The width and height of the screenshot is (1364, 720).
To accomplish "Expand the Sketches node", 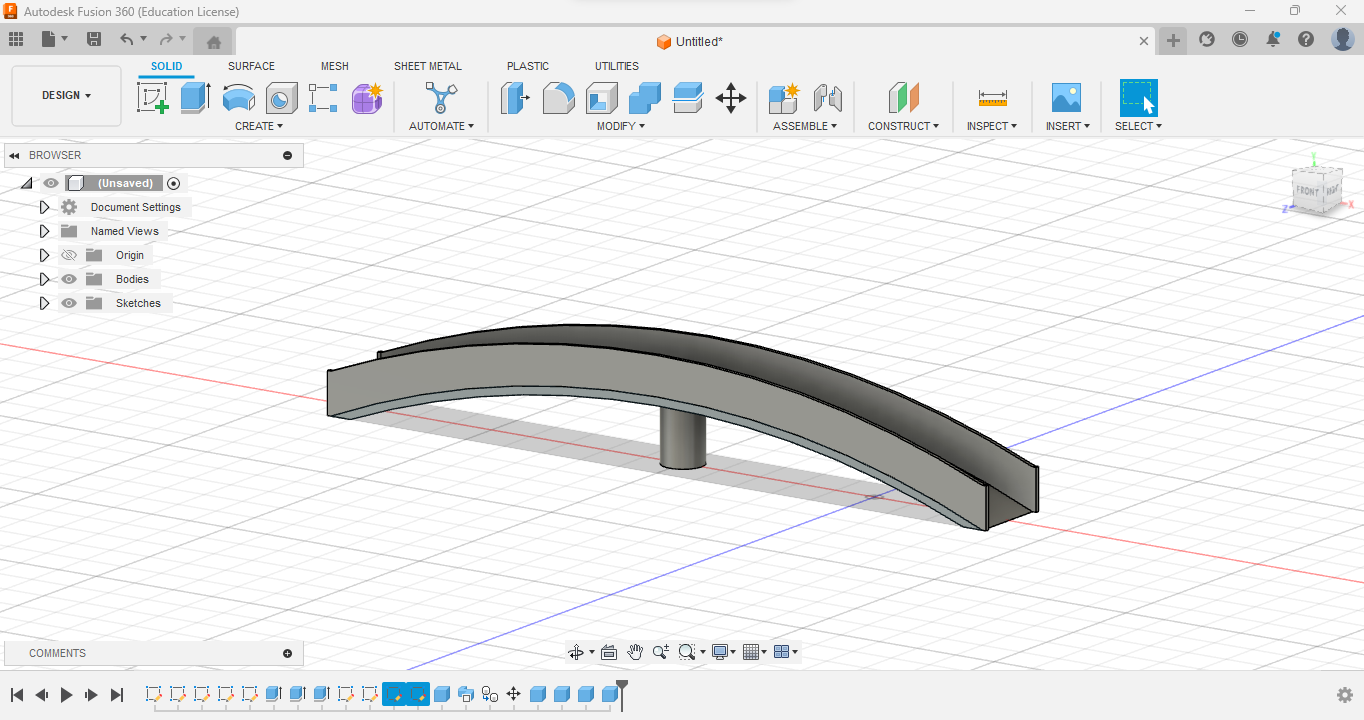I will pyautogui.click(x=44, y=303).
